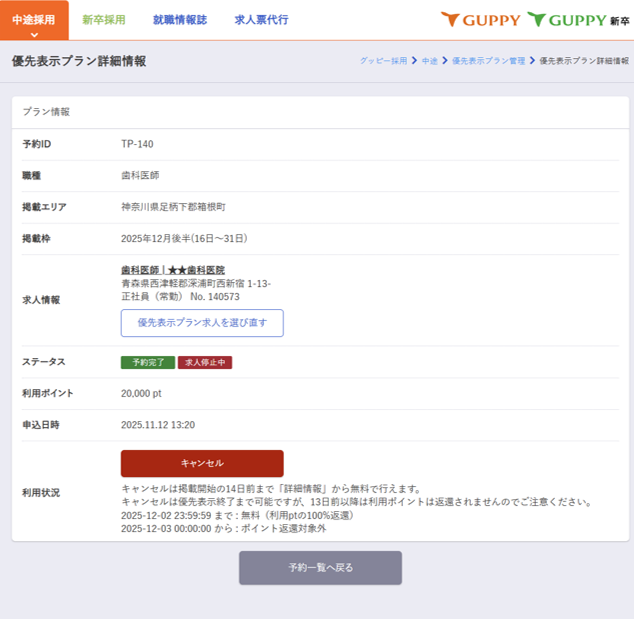
Task: Open the 就職情報誌 tab
Action: click(x=180, y=19)
